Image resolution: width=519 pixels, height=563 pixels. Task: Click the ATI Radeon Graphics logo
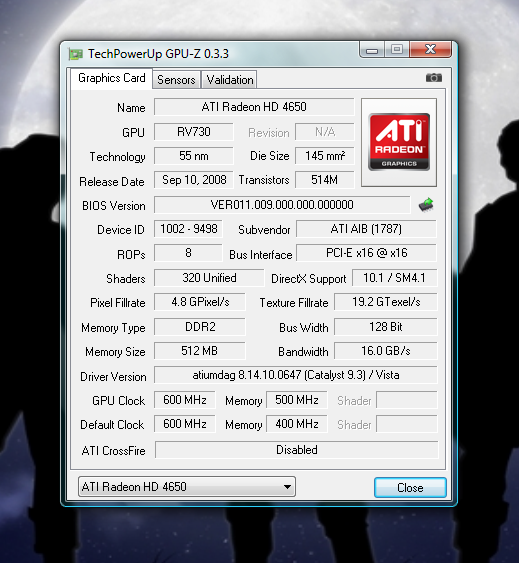pyautogui.click(x=399, y=142)
